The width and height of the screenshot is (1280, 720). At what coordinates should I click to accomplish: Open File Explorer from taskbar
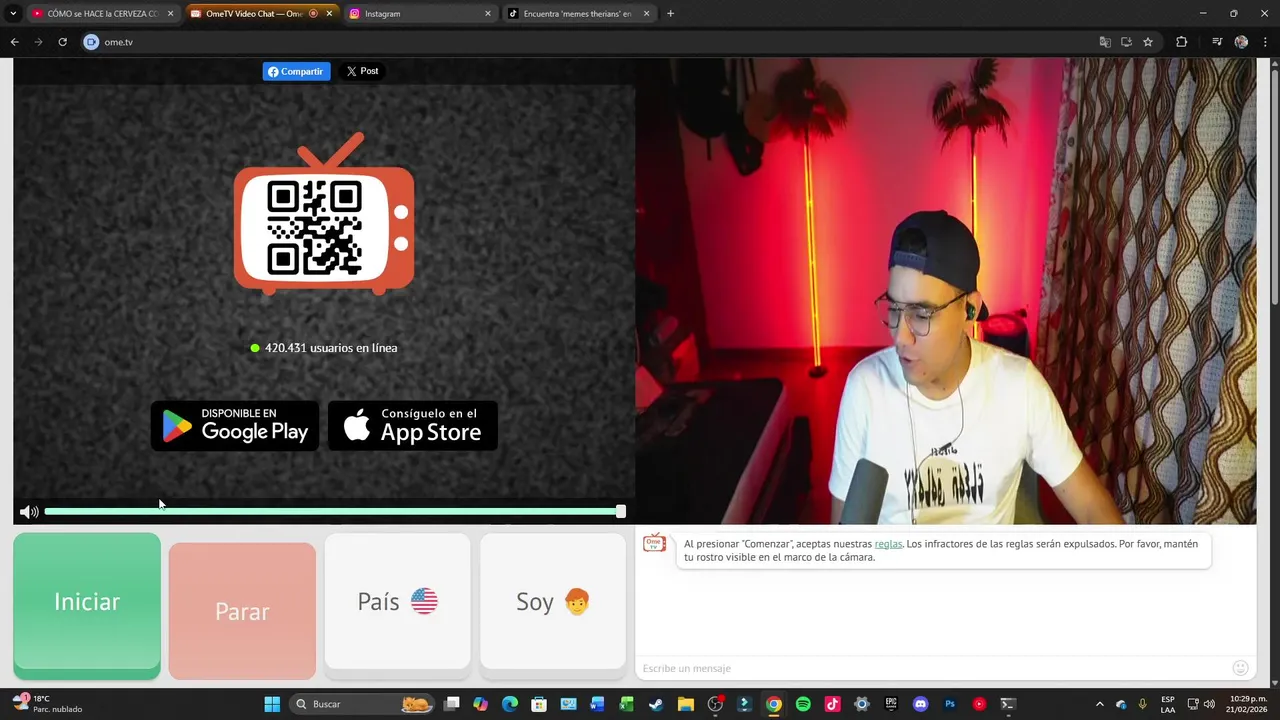[685, 704]
